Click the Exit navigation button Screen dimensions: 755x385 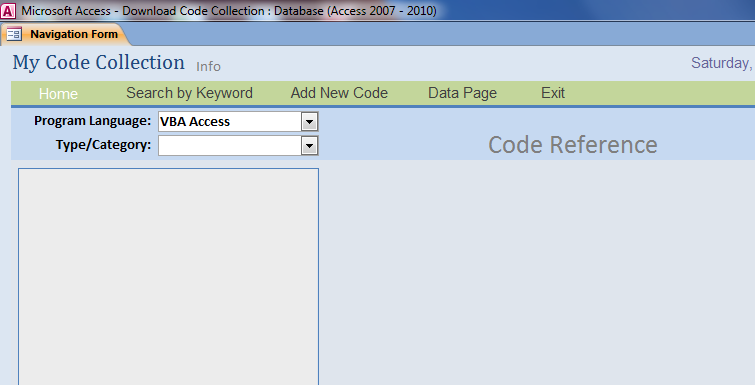tap(553, 93)
